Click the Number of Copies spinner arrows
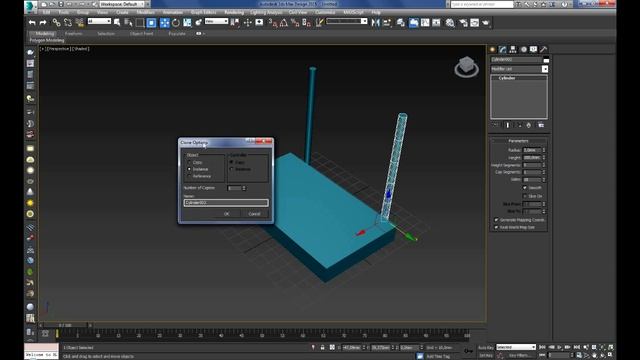Screen dimensions: 640x360 pos(244,188)
